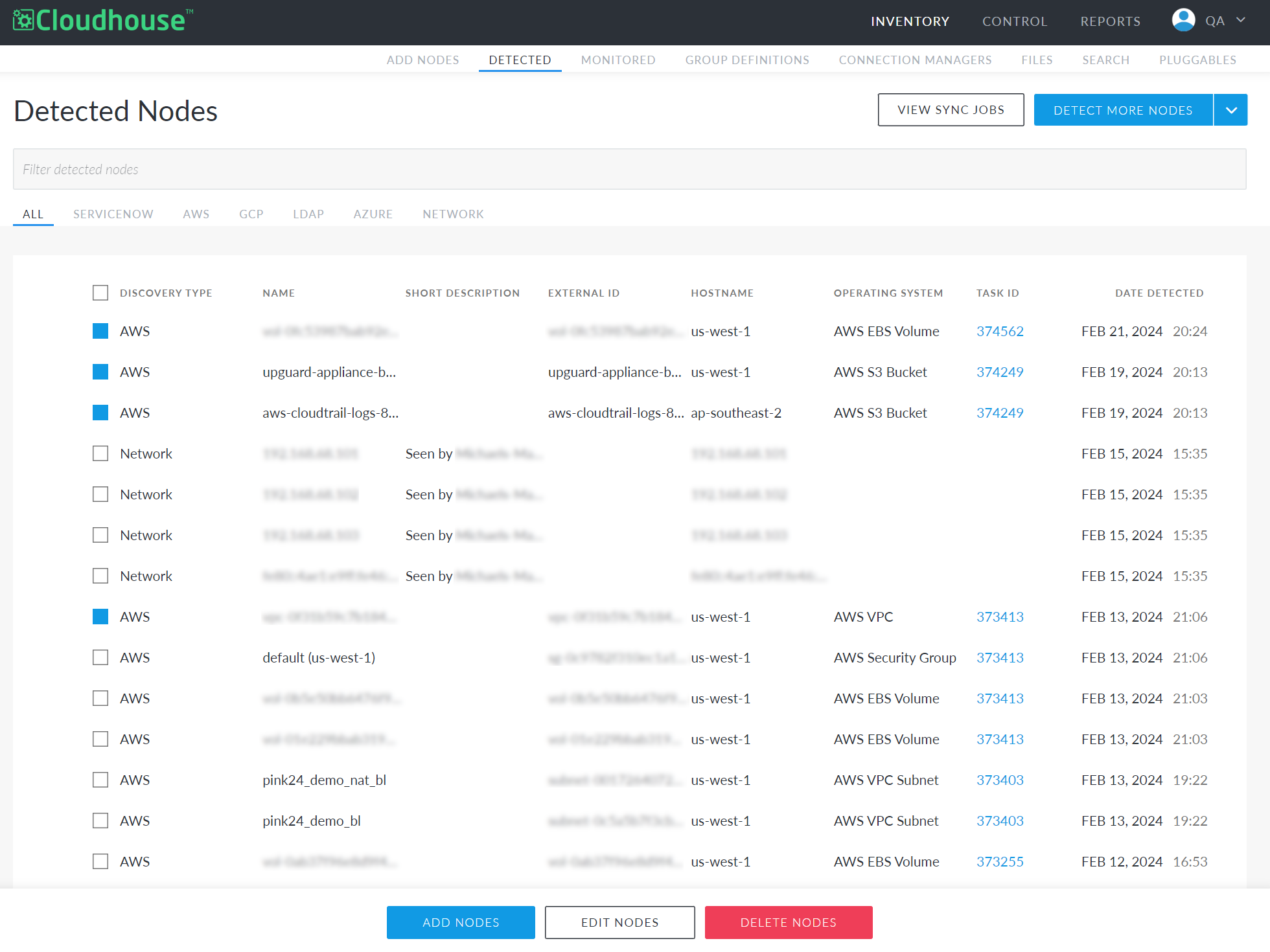Uncheck the AWS VPC row checkbox

tap(100, 617)
